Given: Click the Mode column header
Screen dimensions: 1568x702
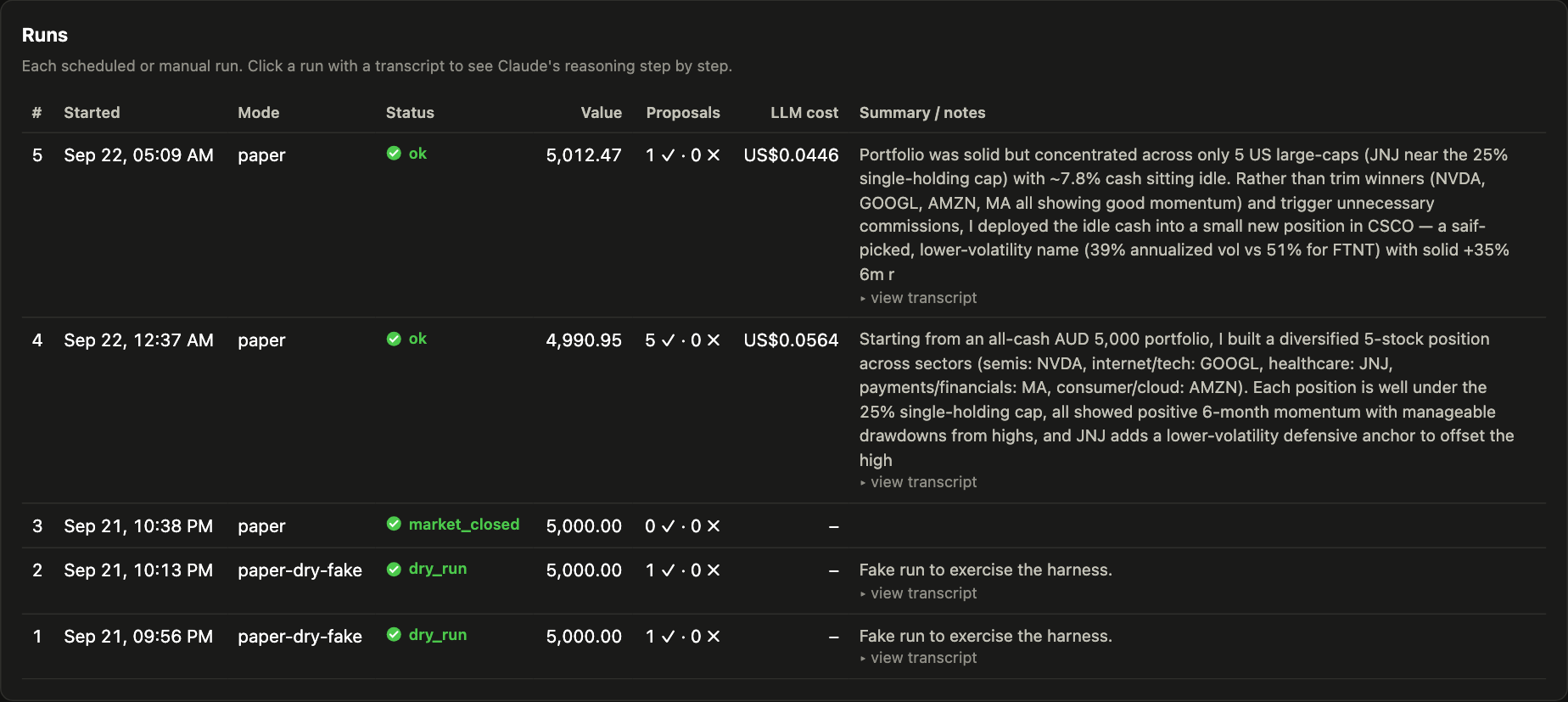Looking at the screenshot, I should tap(259, 113).
